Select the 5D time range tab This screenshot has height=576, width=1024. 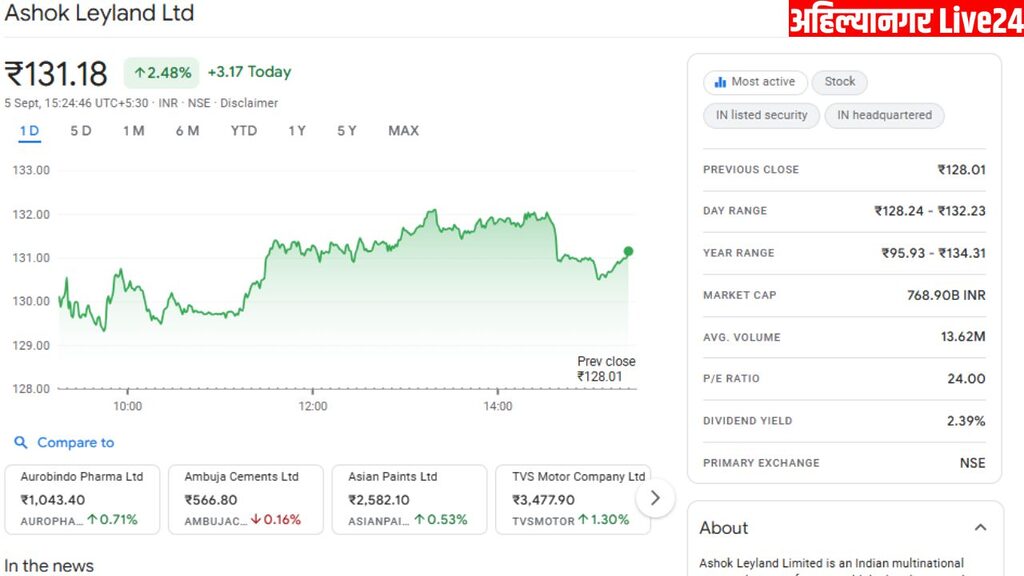[81, 131]
